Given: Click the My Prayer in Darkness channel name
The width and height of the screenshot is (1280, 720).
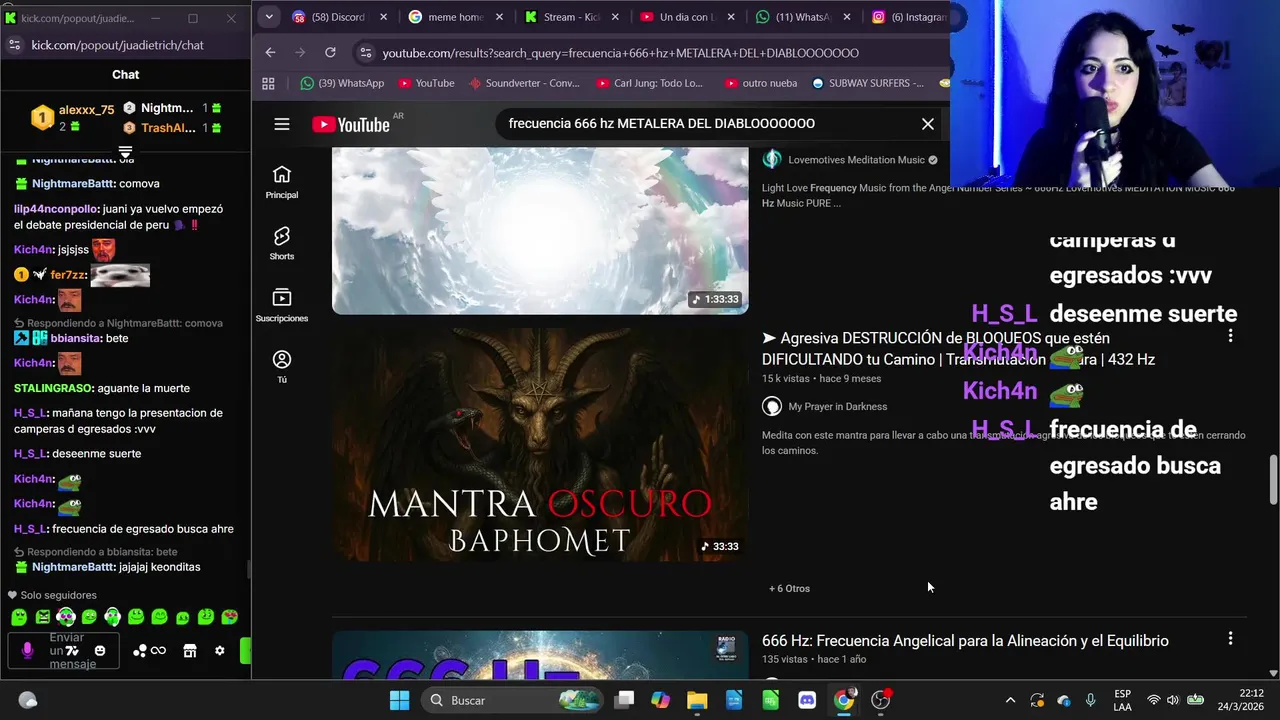Looking at the screenshot, I should point(837,406).
